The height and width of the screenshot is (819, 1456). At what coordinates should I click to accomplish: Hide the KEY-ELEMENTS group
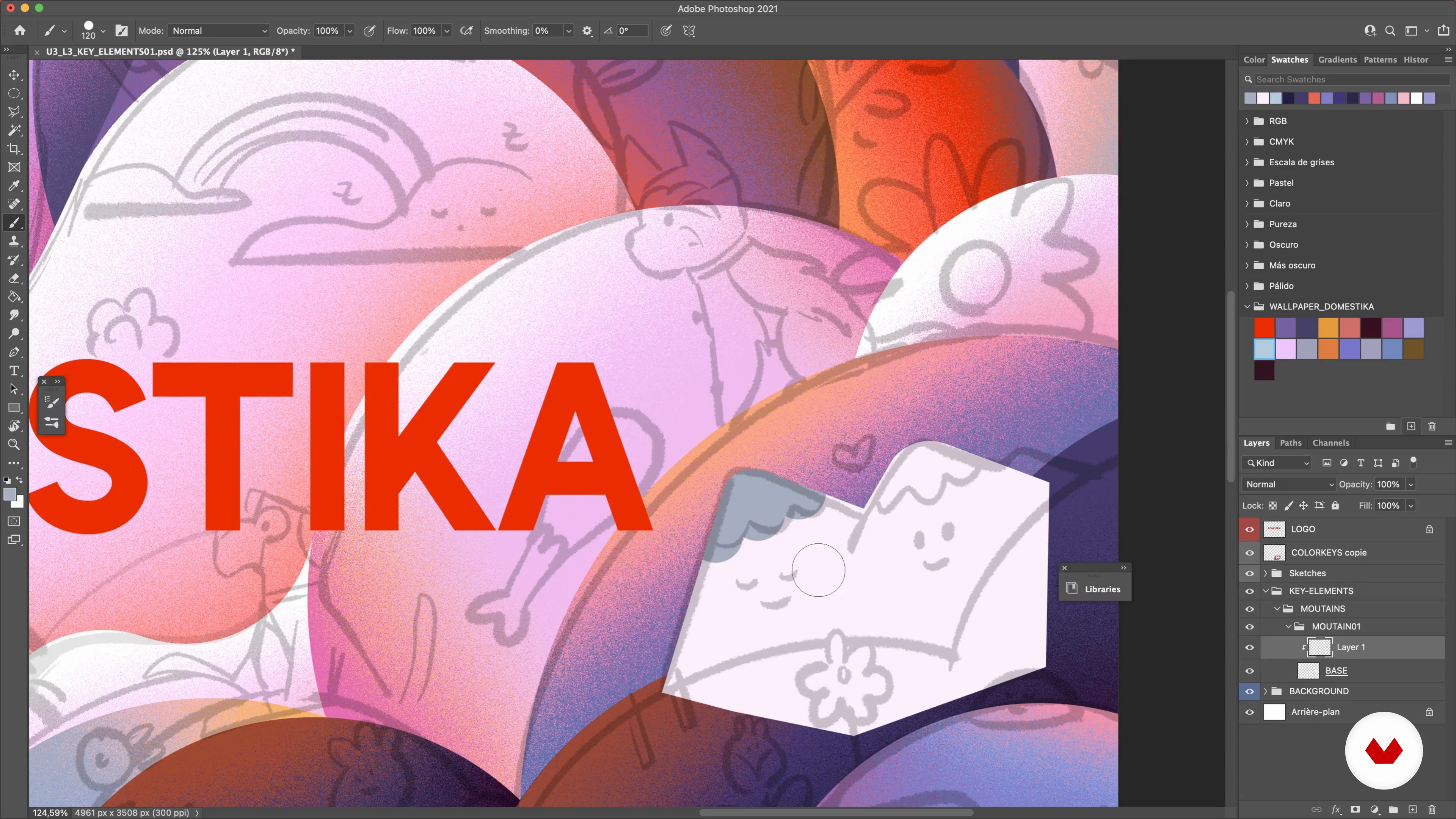[x=1249, y=591]
